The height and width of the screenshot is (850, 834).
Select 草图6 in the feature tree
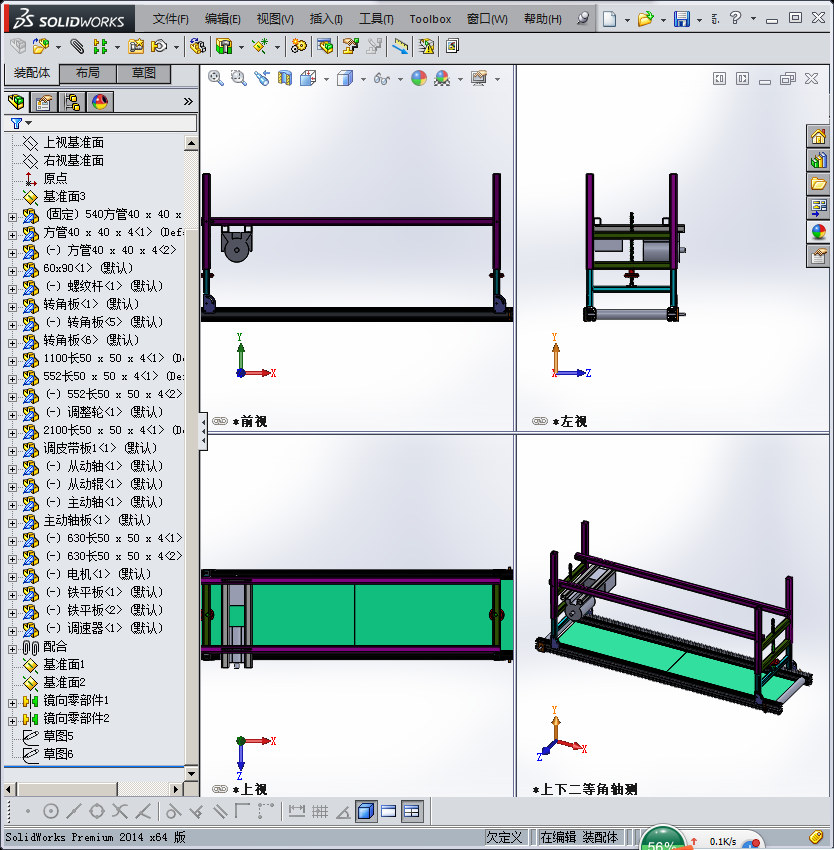(x=58, y=754)
